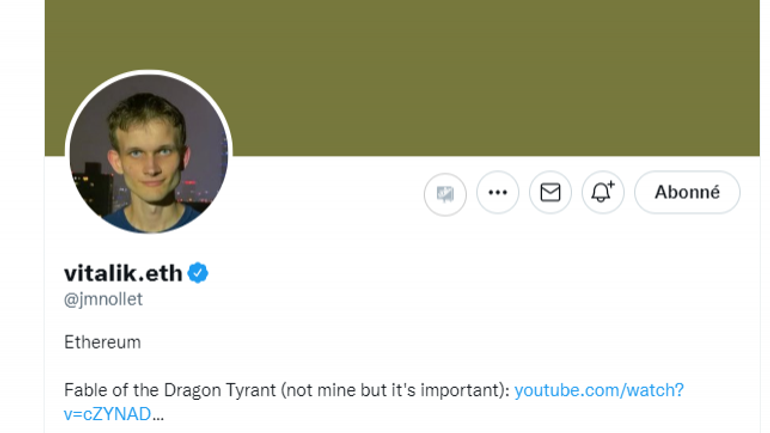Click the white border ring around the avatar
770x433 pixels.
pos(148,74)
